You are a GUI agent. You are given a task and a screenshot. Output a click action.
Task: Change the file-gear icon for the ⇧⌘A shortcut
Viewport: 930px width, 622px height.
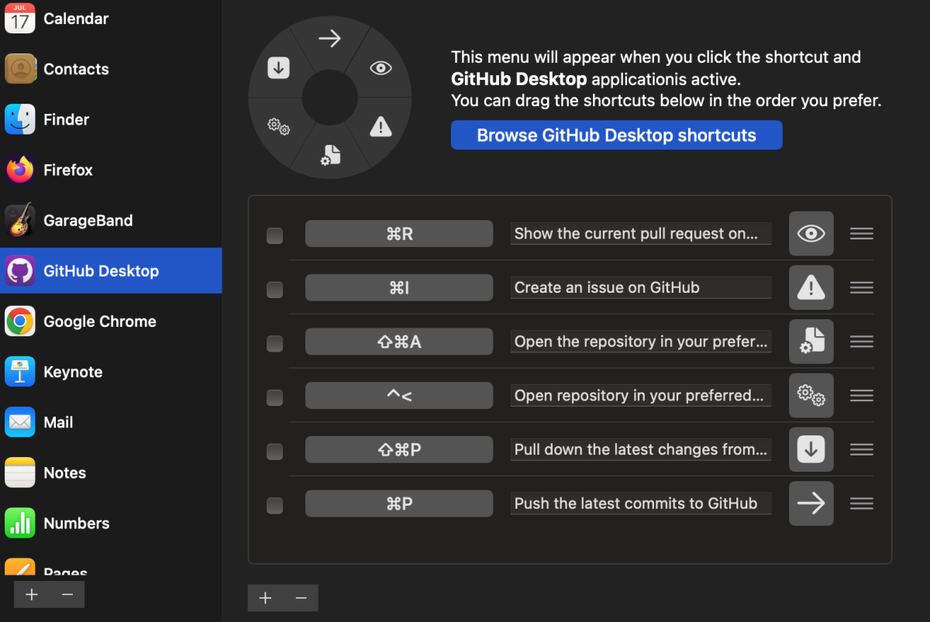[811, 342]
